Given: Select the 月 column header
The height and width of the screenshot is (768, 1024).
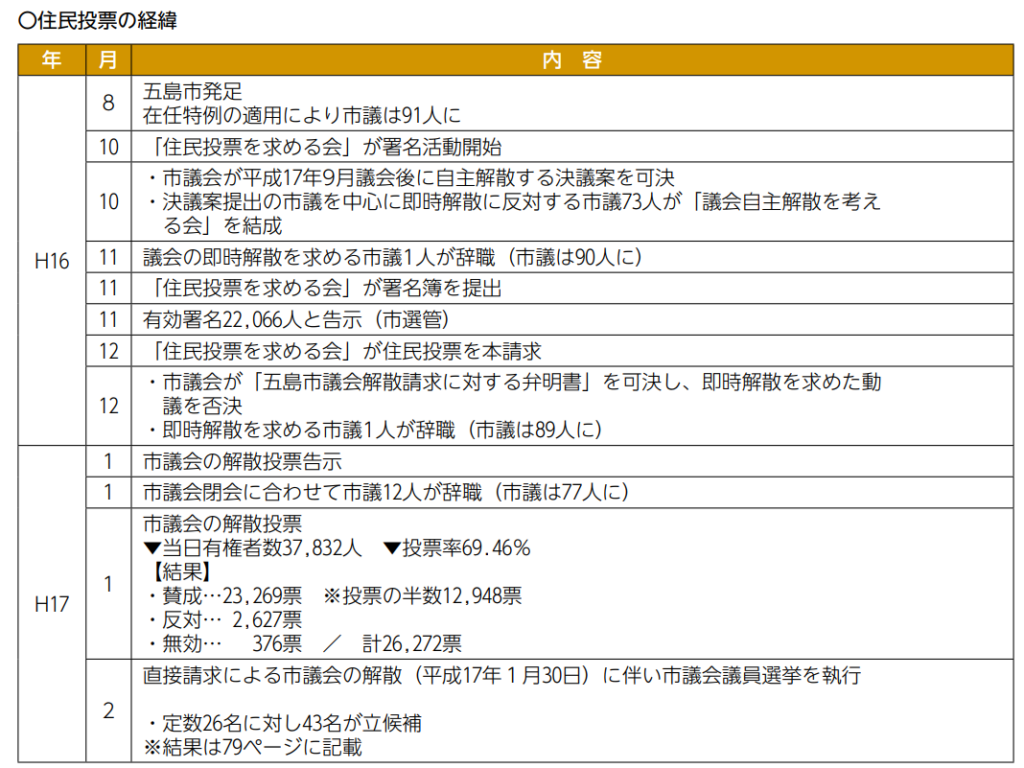Looking at the screenshot, I should pos(109,60).
